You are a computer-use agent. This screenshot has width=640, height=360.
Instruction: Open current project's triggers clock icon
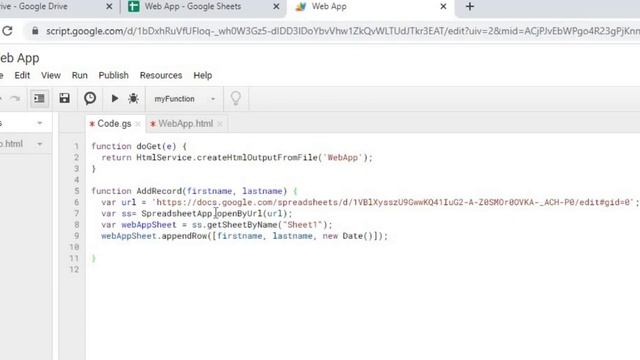click(x=90, y=98)
